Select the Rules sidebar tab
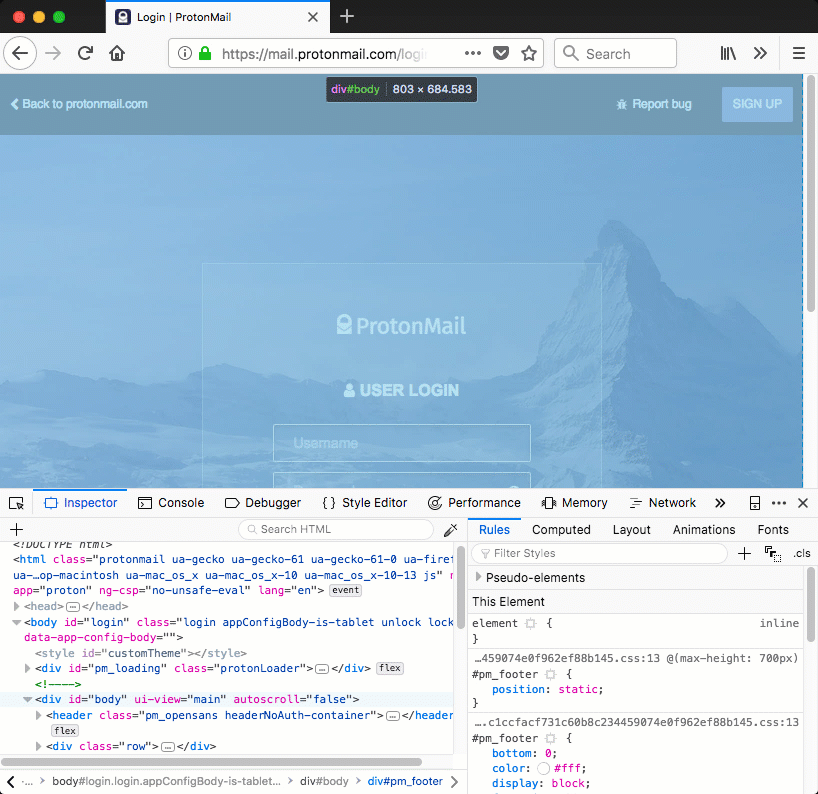Image resolution: width=818 pixels, height=794 pixels. [494, 530]
